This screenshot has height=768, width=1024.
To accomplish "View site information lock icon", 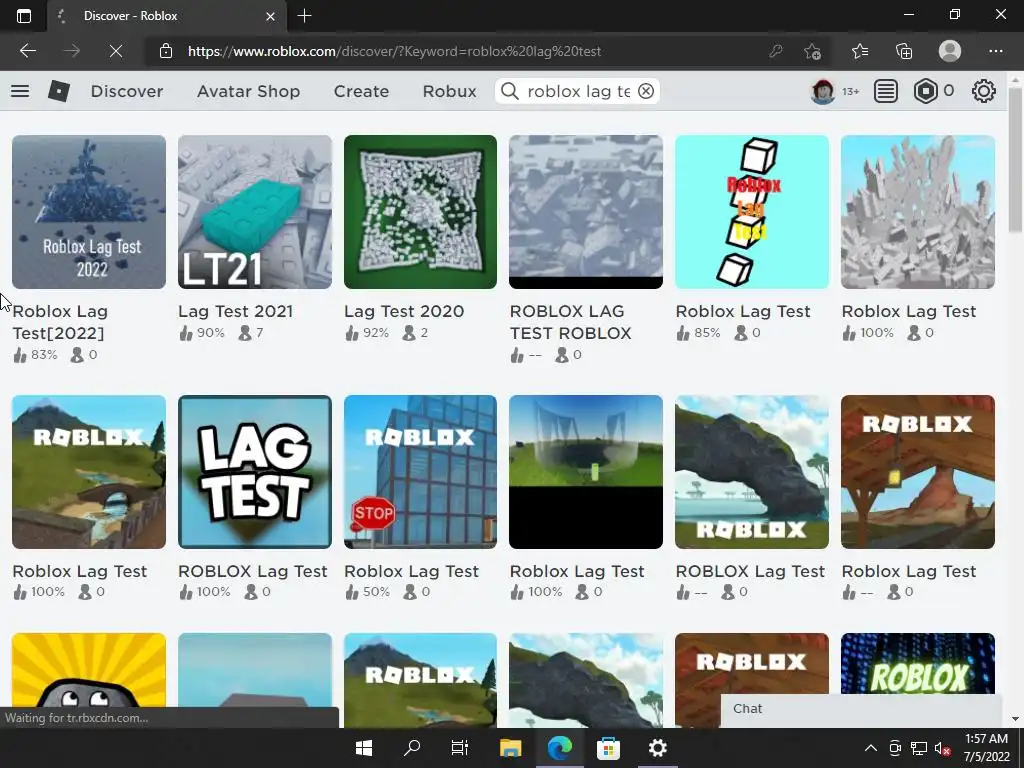I will (x=166, y=51).
